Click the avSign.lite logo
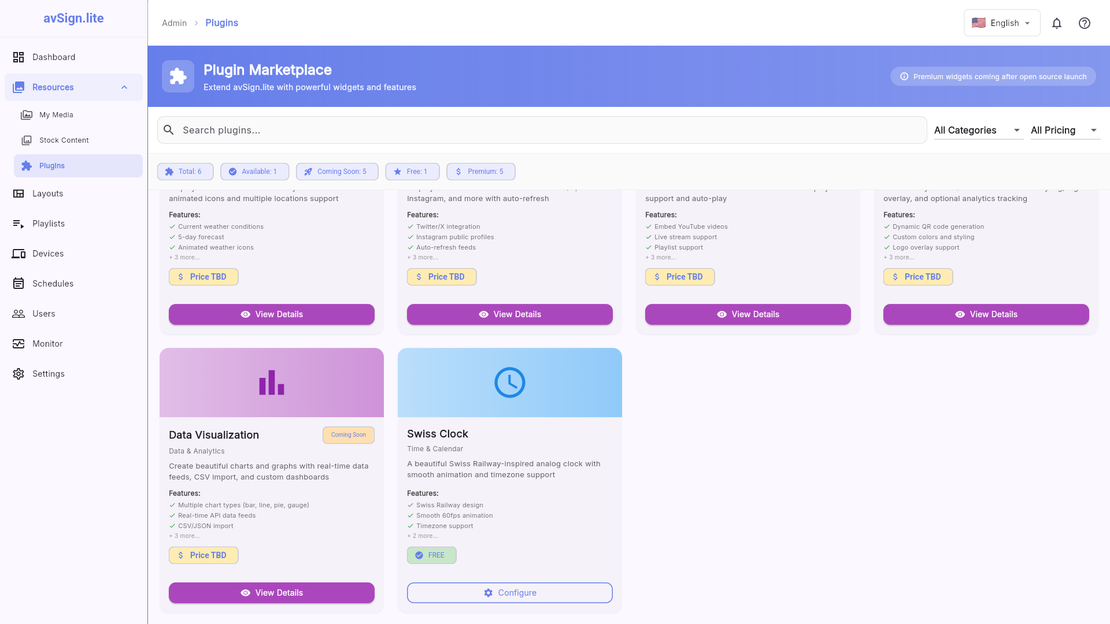The height and width of the screenshot is (624, 1110). click(74, 18)
